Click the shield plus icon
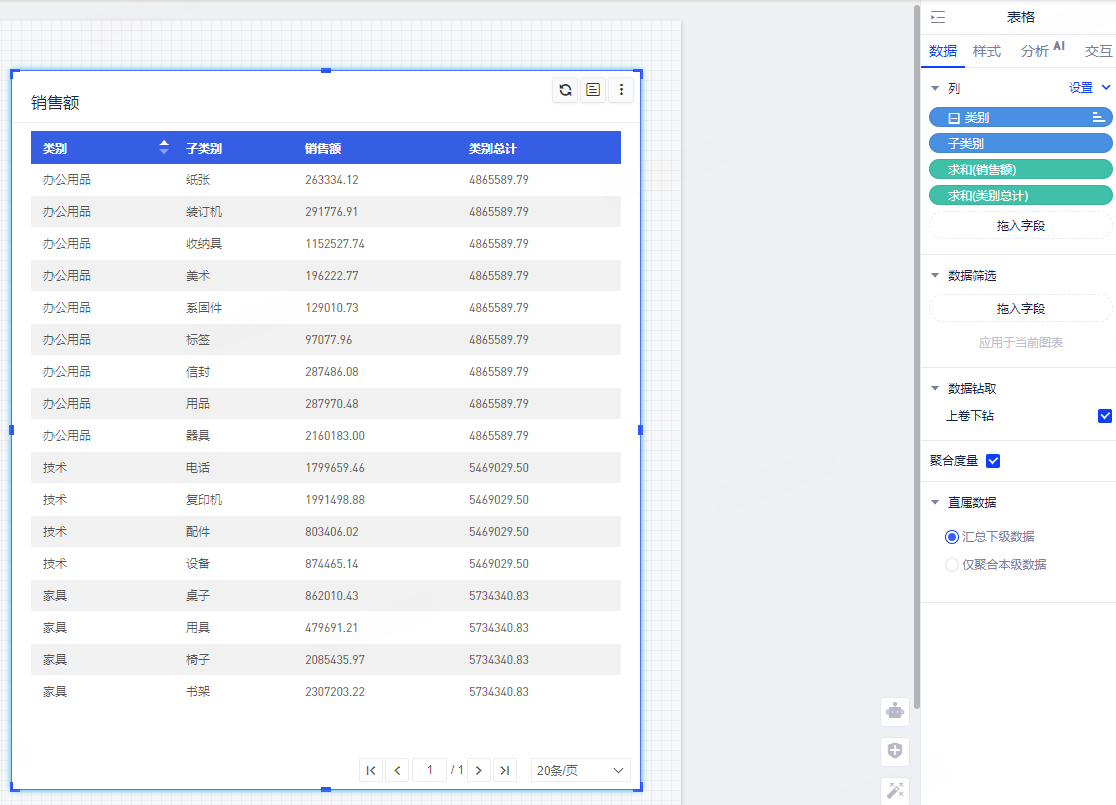Image resolution: width=1116 pixels, height=805 pixels. click(x=895, y=751)
